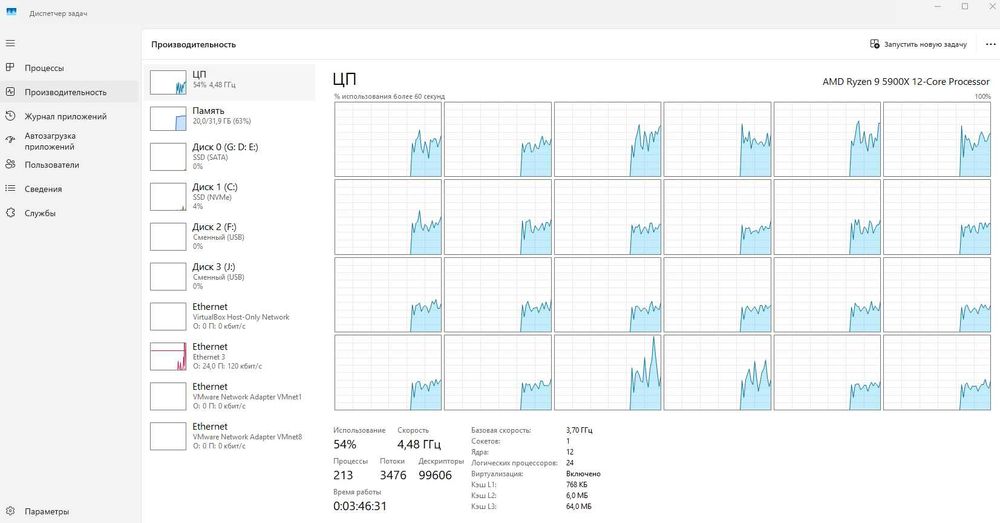Viewport: 1000px width, 523px height.
Task: Open Журнал приложений history icon
Action: coord(10,116)
